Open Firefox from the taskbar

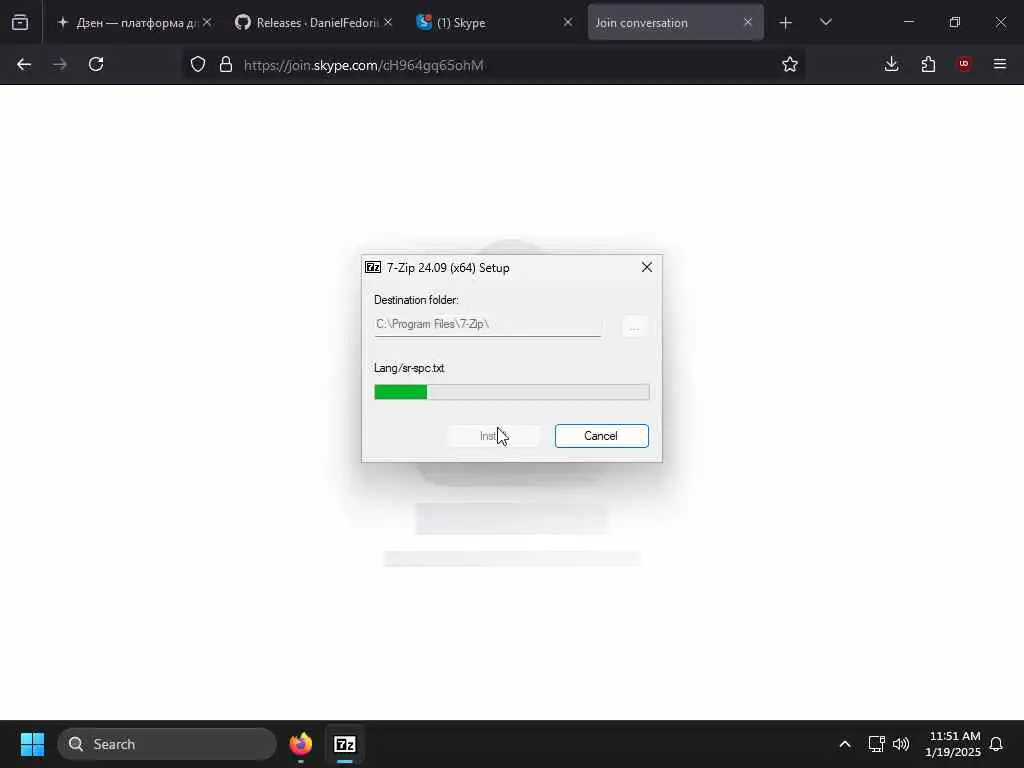pos(301,744)
